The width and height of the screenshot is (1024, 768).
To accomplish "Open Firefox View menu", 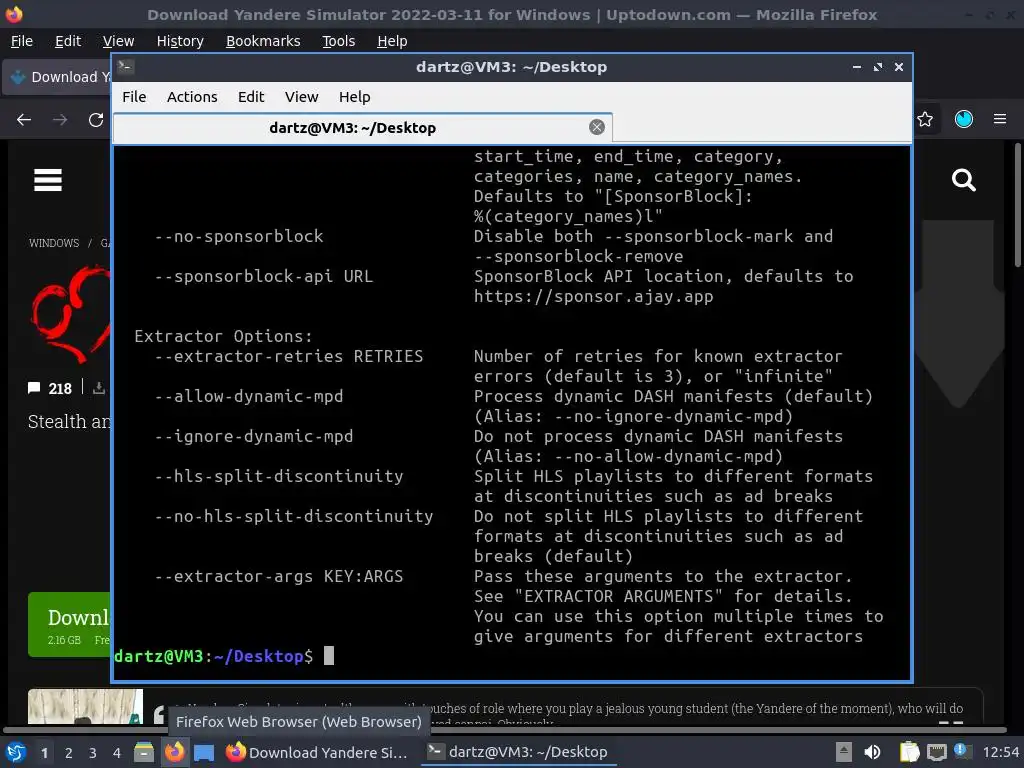I will coord(118,41).
